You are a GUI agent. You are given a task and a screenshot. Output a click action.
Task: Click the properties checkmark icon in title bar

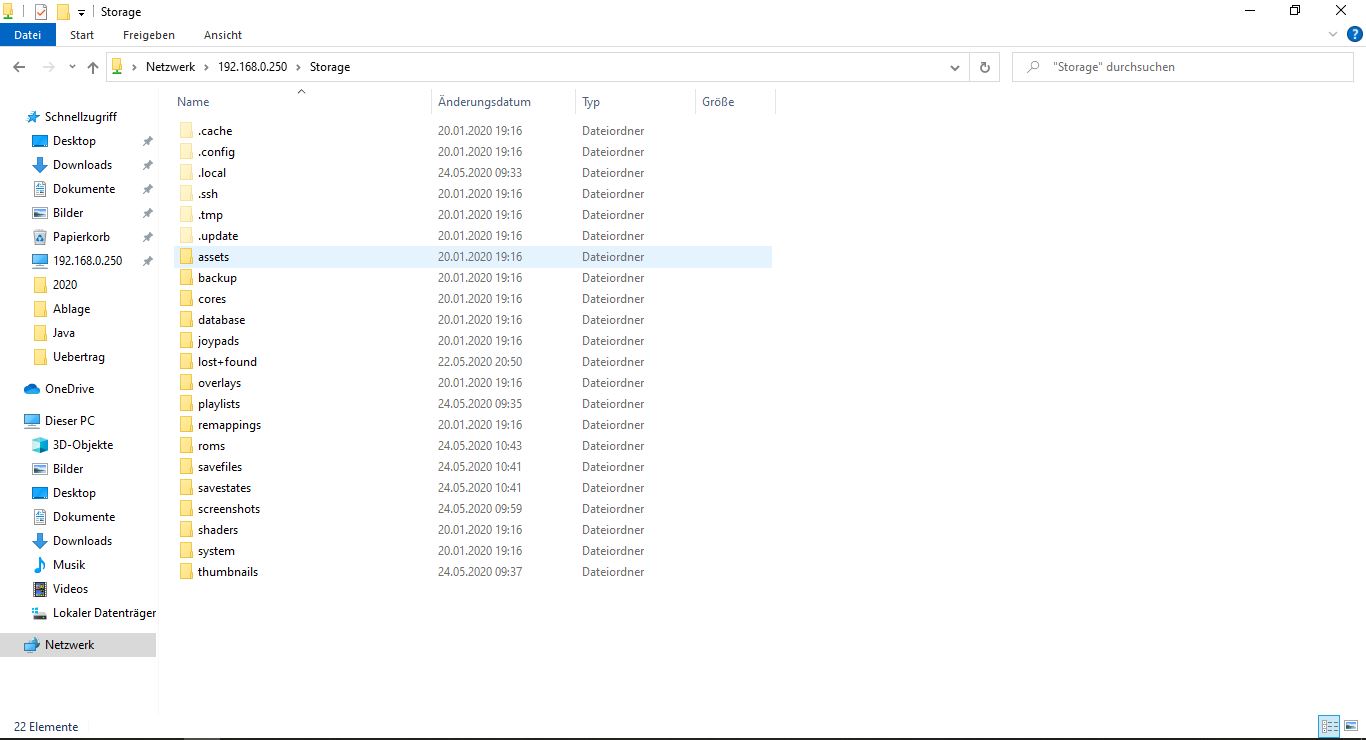[41, 12]
